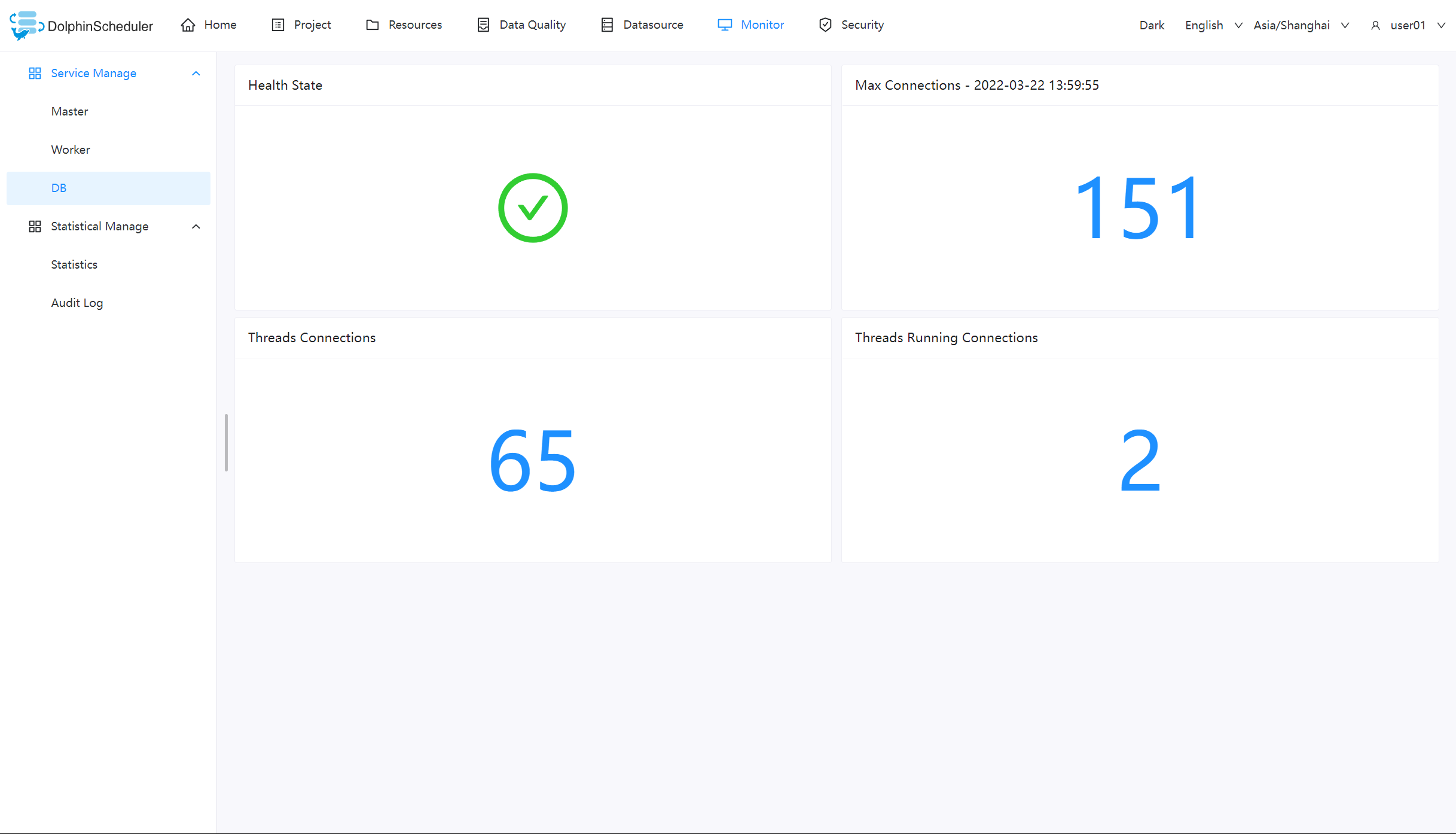This screenshot has height=834, width=1456.
Task: Collapse the Service Manage section
Action: coord(196,73)
